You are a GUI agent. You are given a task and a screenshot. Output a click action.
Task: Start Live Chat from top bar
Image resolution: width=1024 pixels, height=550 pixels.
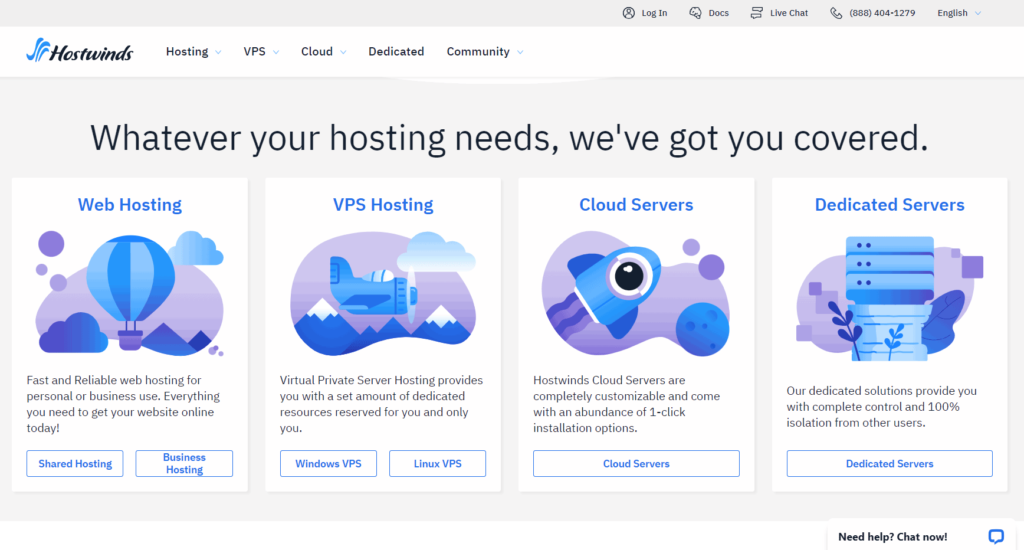coord(788,13)
